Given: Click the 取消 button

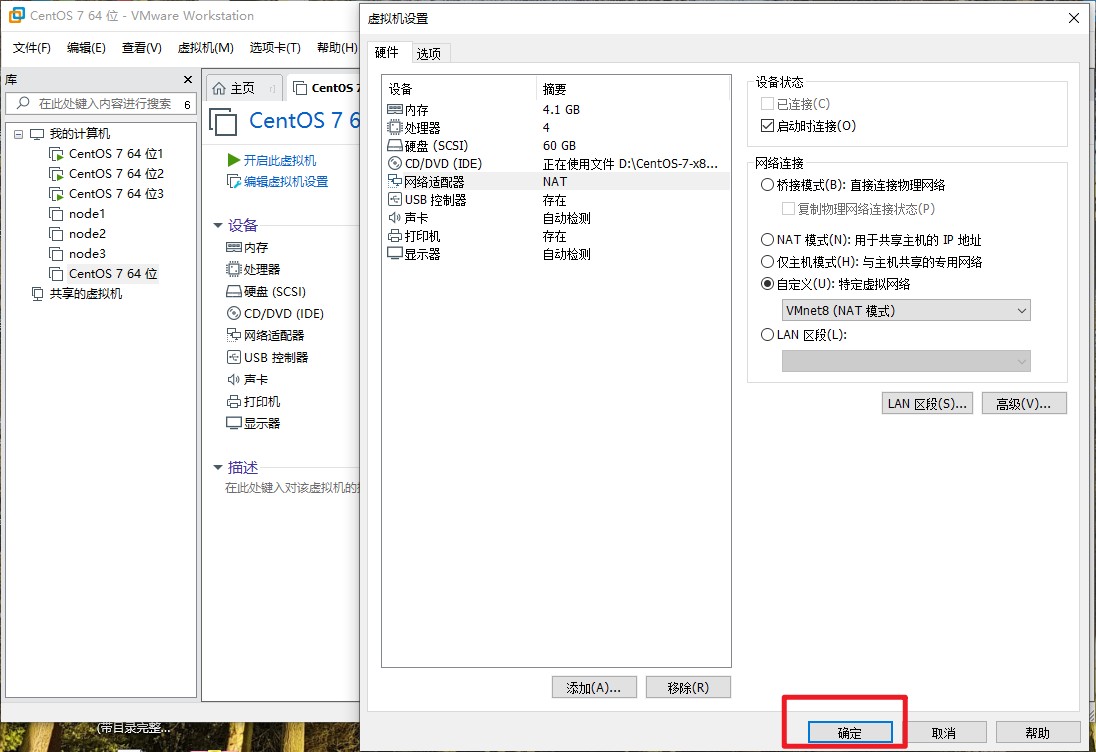Looking at the screenshot, I should tap(944, 732).
